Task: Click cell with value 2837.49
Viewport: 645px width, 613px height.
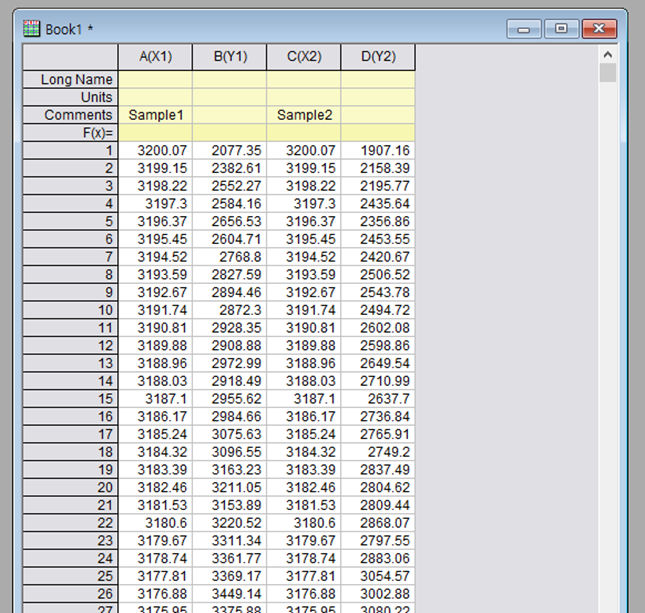Action: click(378, 469)
